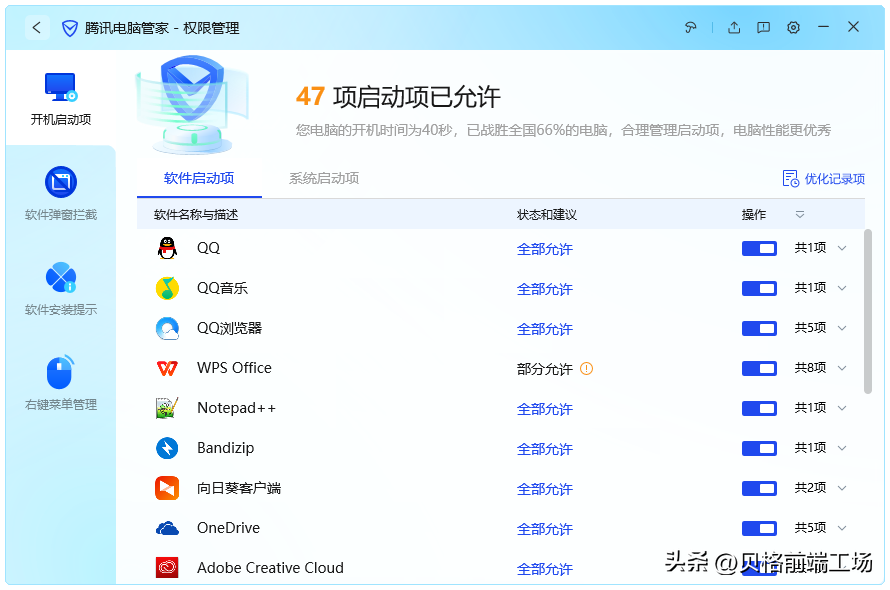Image resolution: width=890 pixels, height=590 pixels.
Task: Click the Bandizip app icon
Action: [167, 448]
